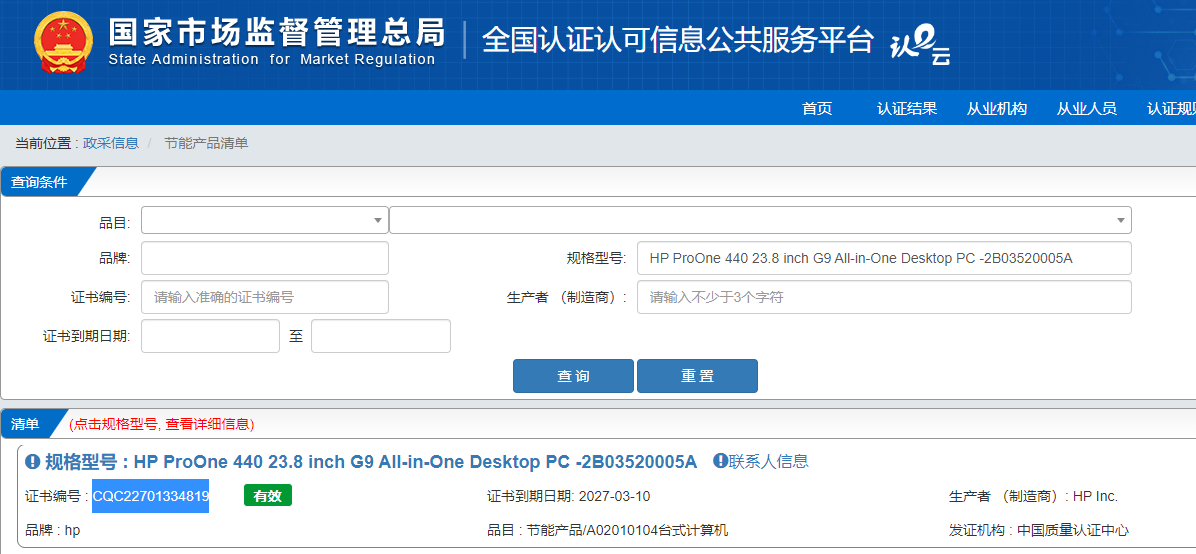The image size is (1196, 554).
Task: Click the highlighted certificate number CQC22701334819
Action: coord(151,497)
